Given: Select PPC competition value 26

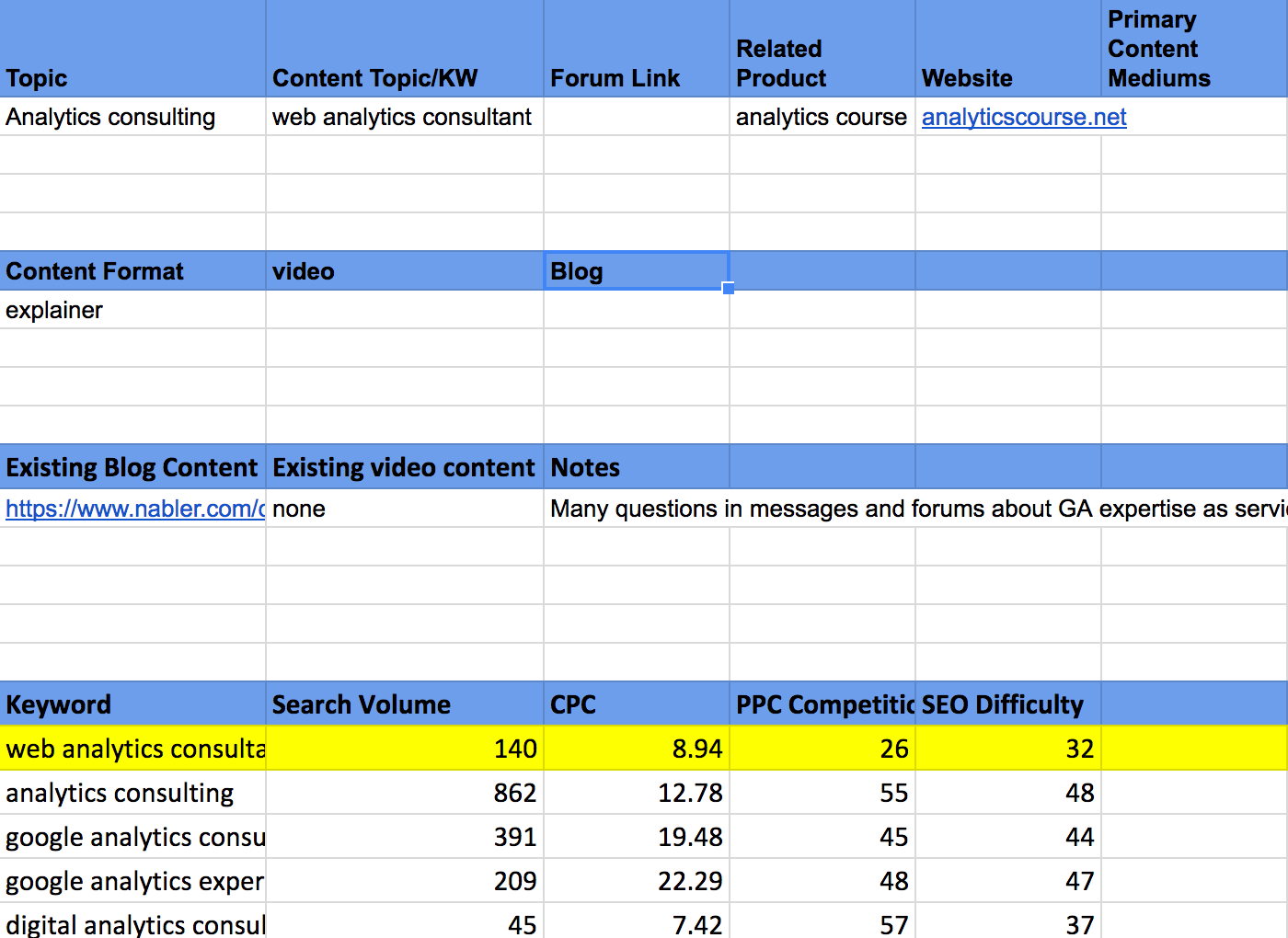Looking at the screenshot, I should coord(822,749).
